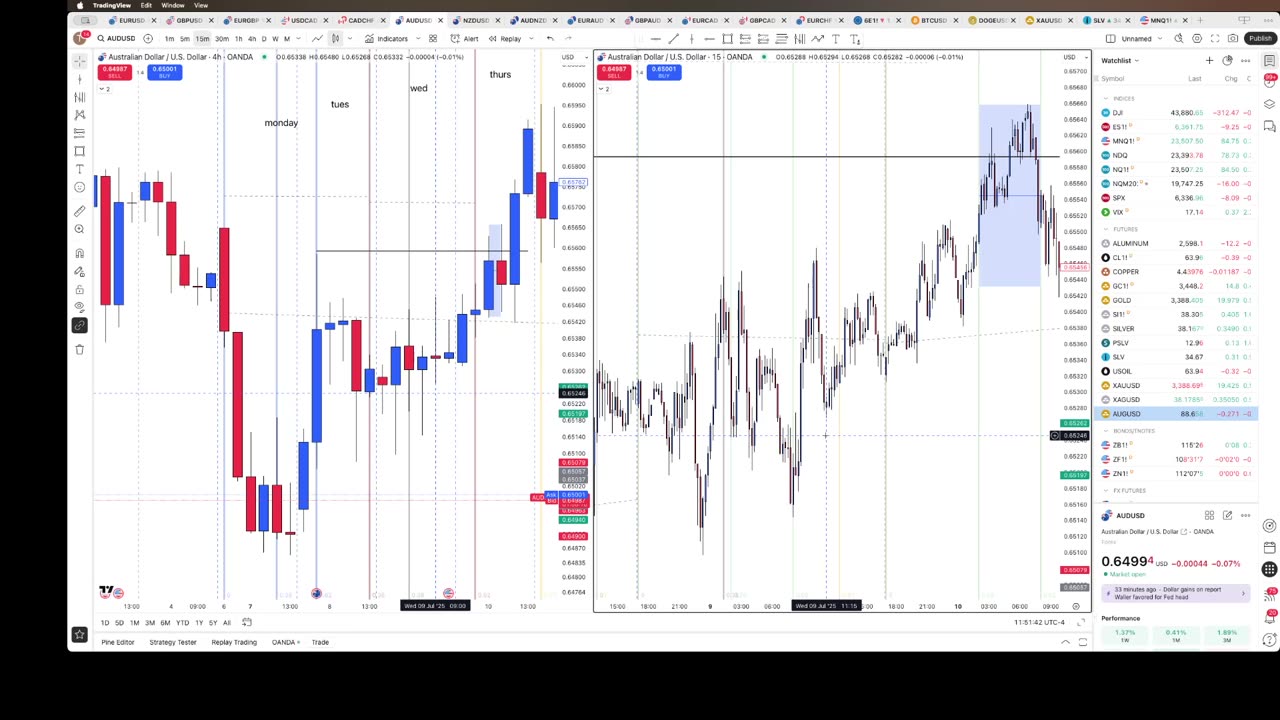Open chart settings gear icon
The image size is (1280, 720).
pos(1197,39)
